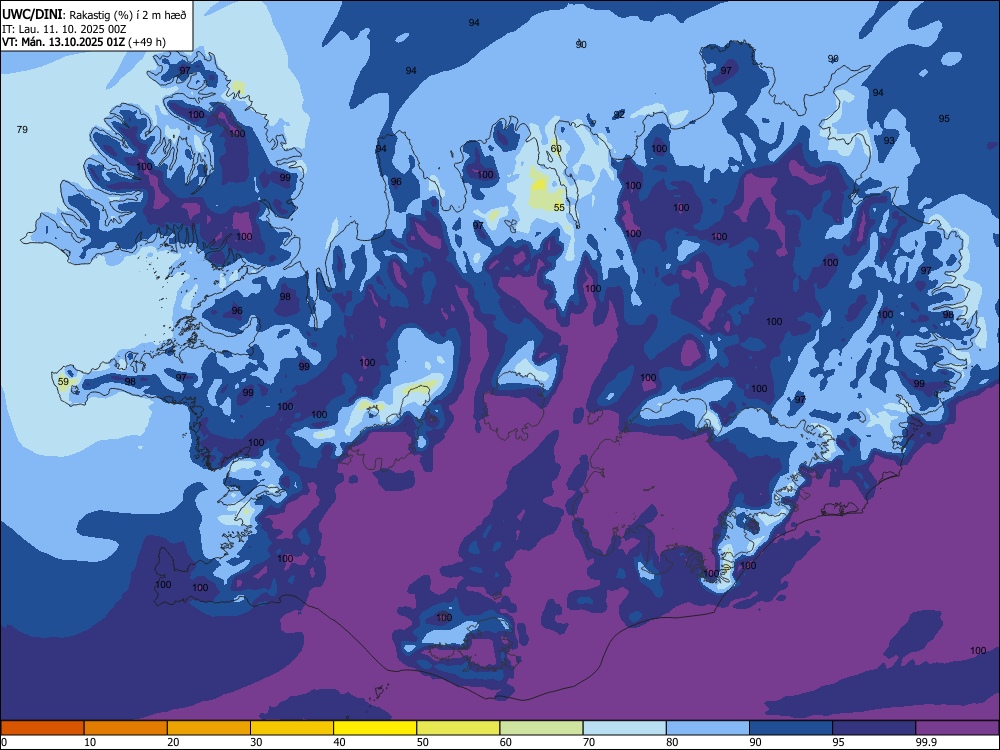
Task: Click the '10' legend tick label
Action: tap(90, 742)
